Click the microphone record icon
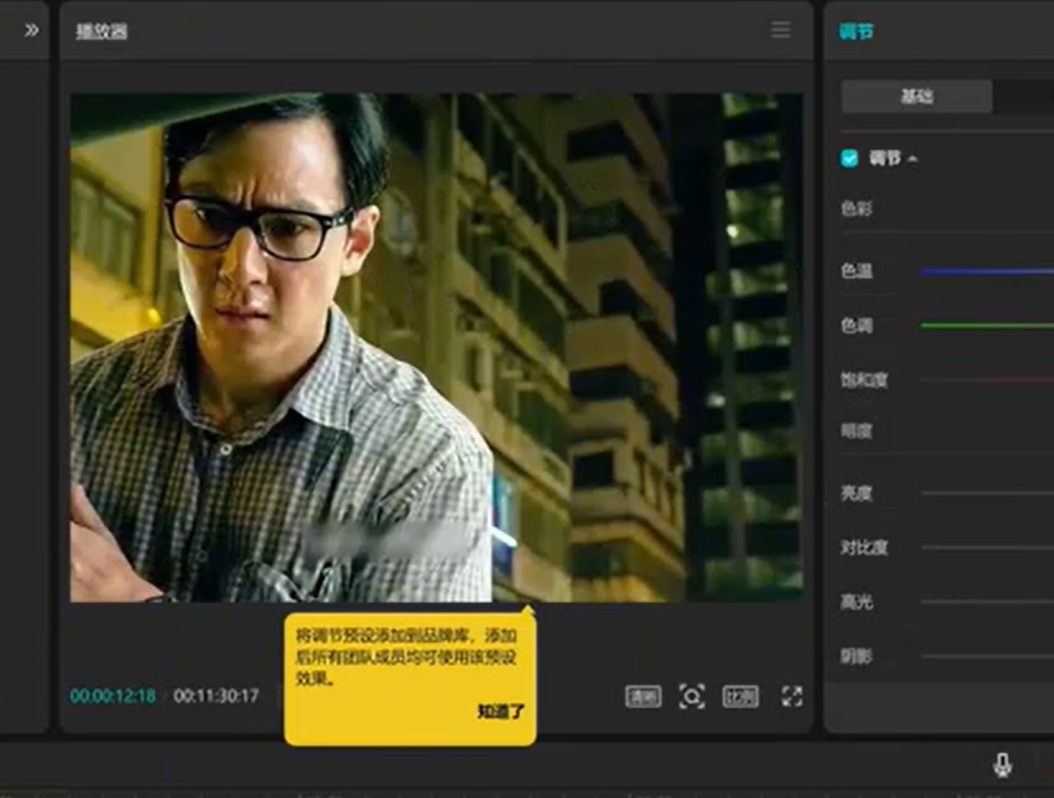Image resolution: width=1054 pixels, height=798 pixels. coord(1002,765)
